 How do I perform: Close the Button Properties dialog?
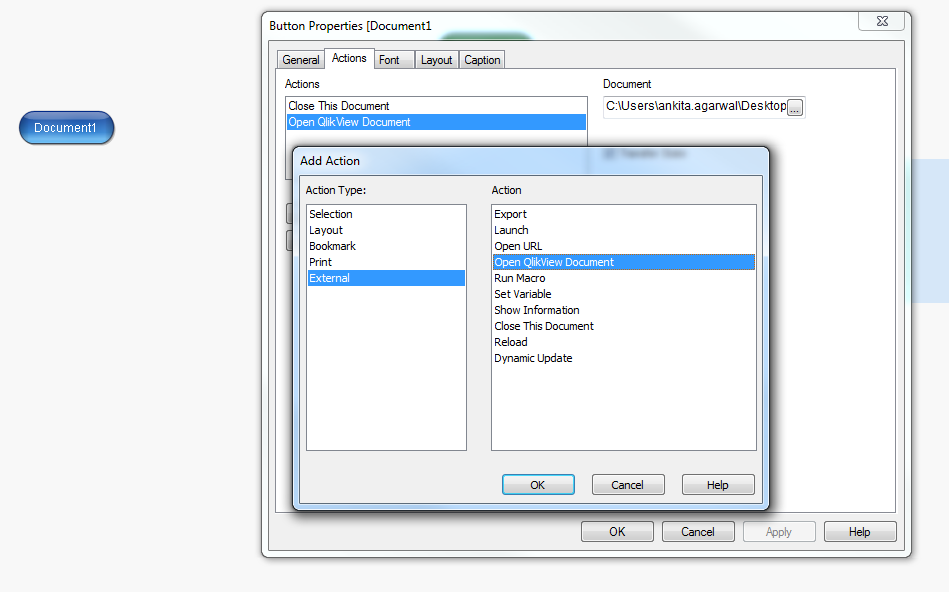(882, 21)
